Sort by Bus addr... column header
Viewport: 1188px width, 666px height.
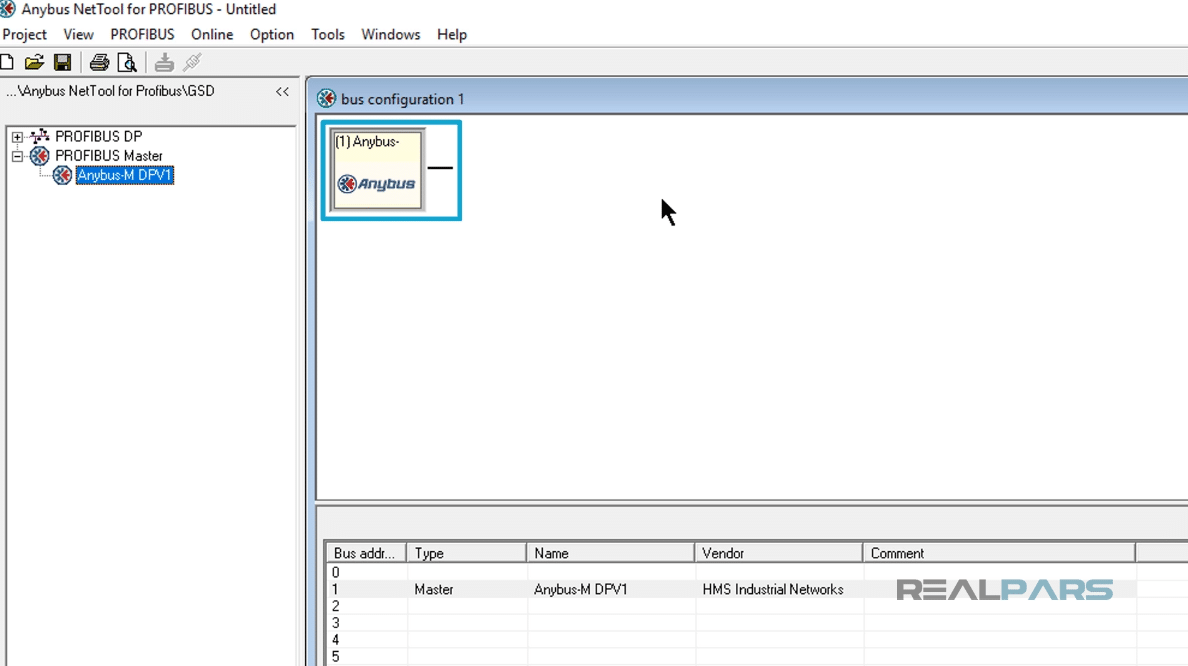coord(366,553)
